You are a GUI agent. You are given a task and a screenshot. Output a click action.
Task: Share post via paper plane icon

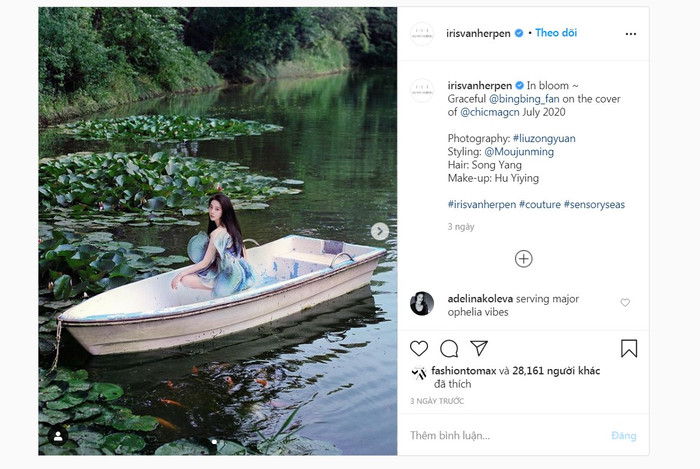pos(479,348)
